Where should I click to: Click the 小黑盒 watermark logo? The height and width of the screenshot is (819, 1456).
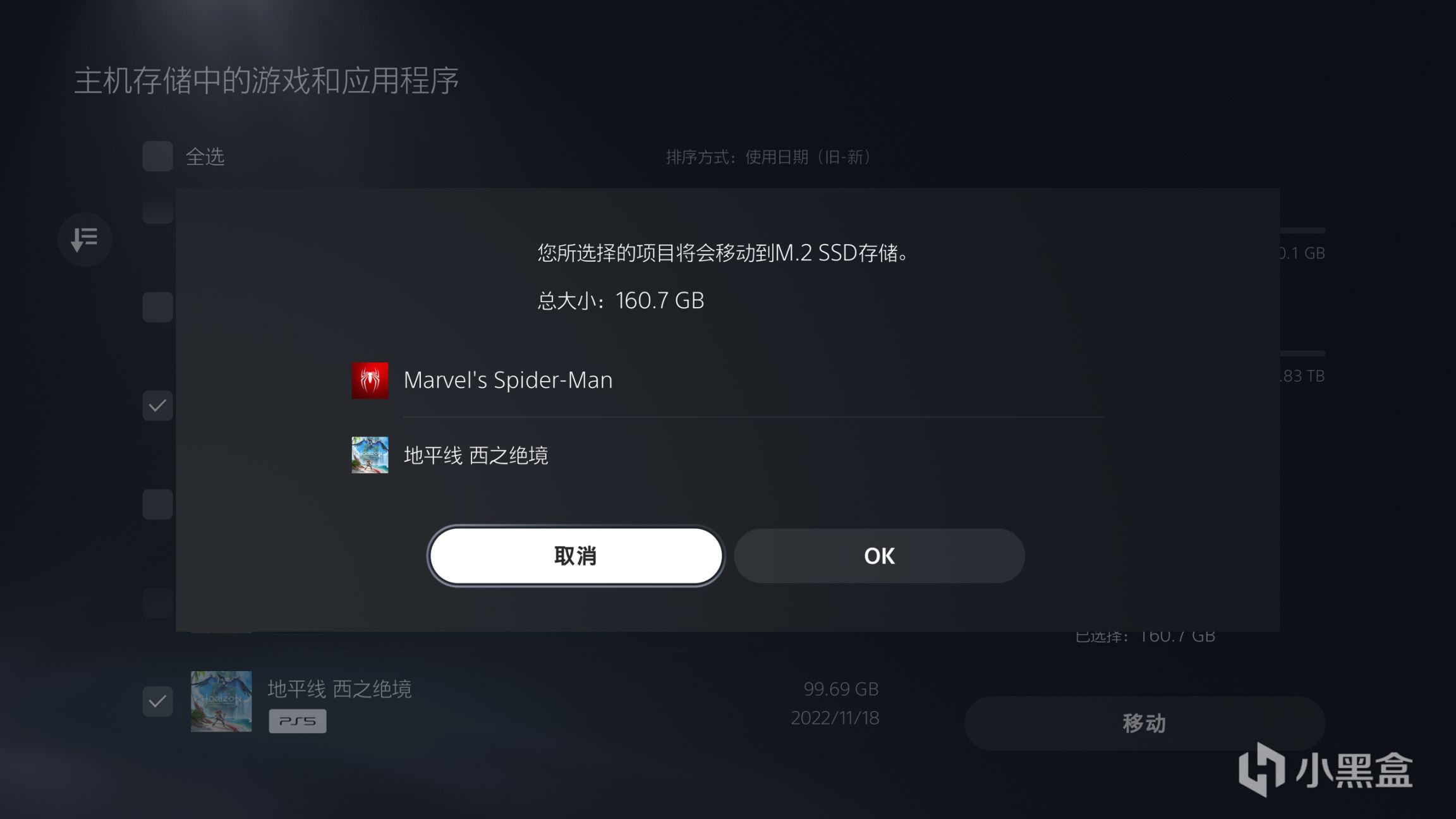(x=1325, y=770)
